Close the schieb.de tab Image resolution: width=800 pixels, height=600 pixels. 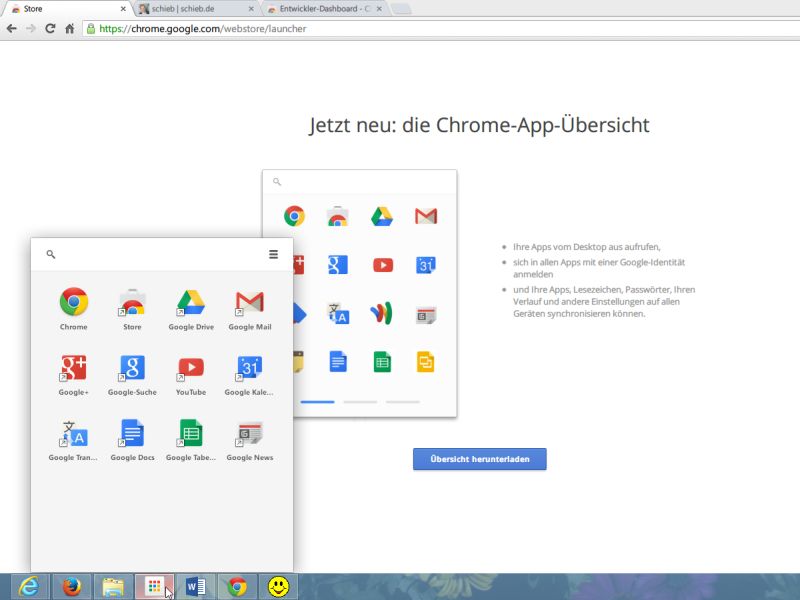pos(251,9)
